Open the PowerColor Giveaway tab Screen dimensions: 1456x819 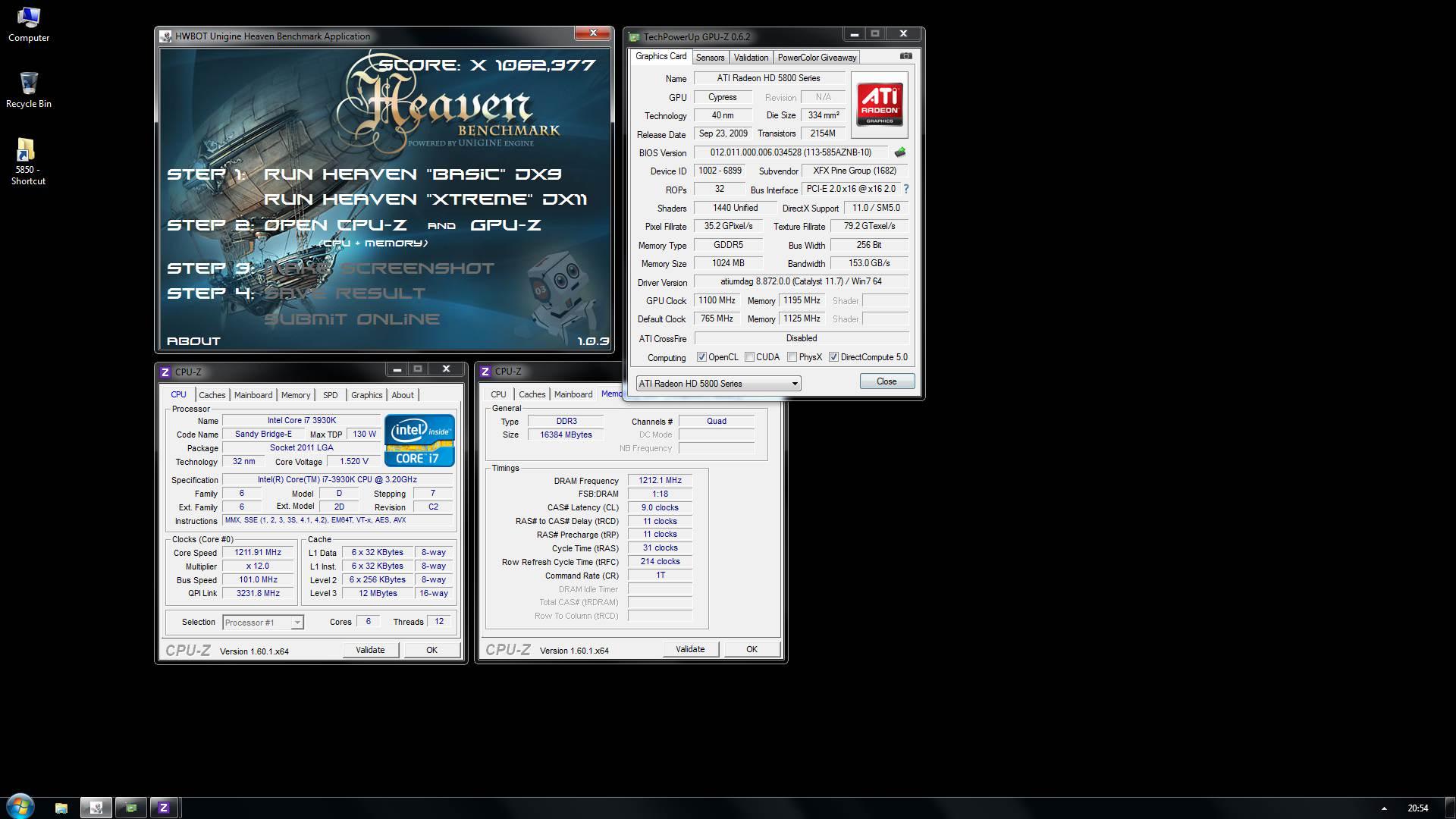(x=817, y=58)
